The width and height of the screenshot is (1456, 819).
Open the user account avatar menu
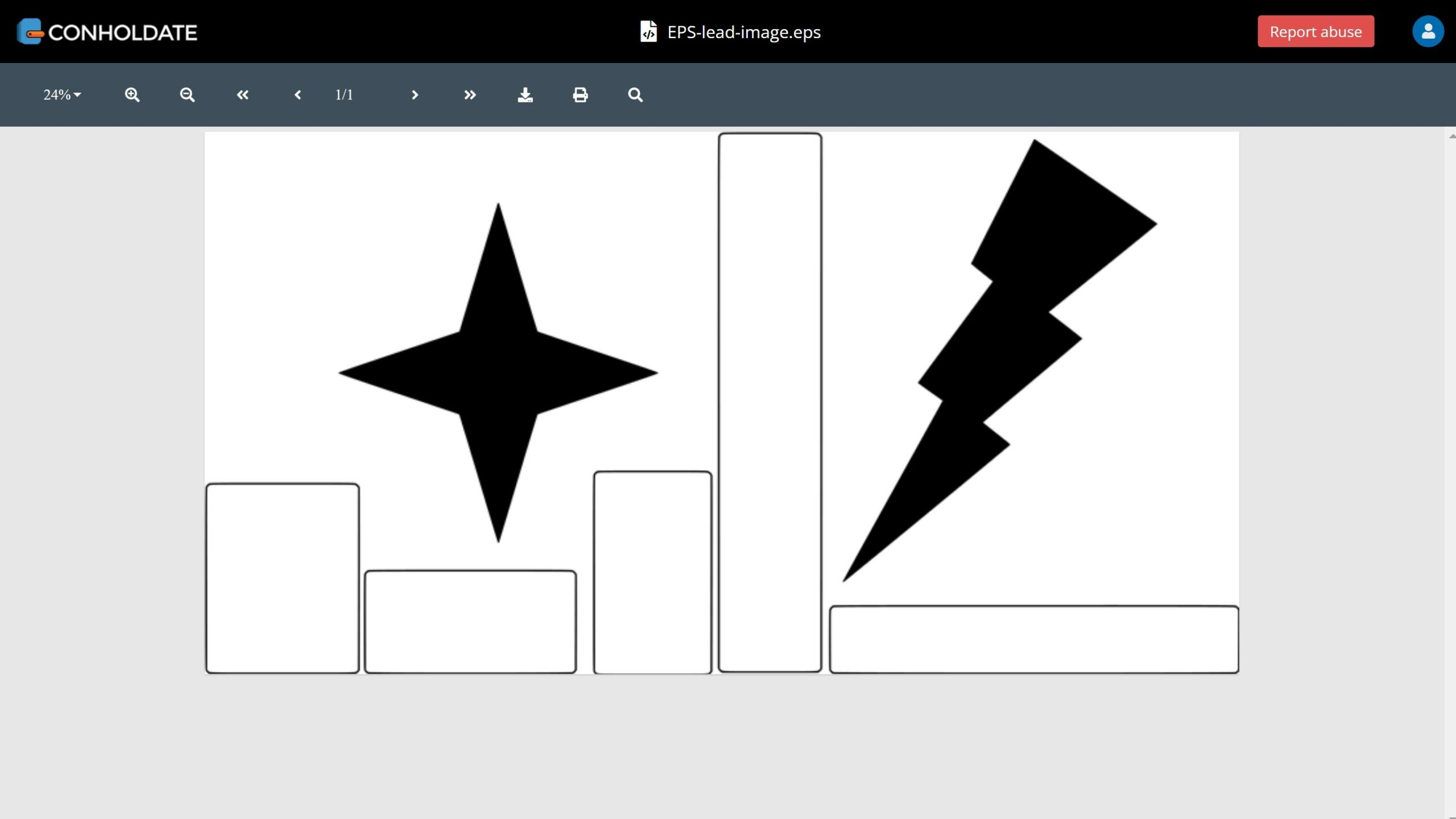click(x=1428, y=32)
